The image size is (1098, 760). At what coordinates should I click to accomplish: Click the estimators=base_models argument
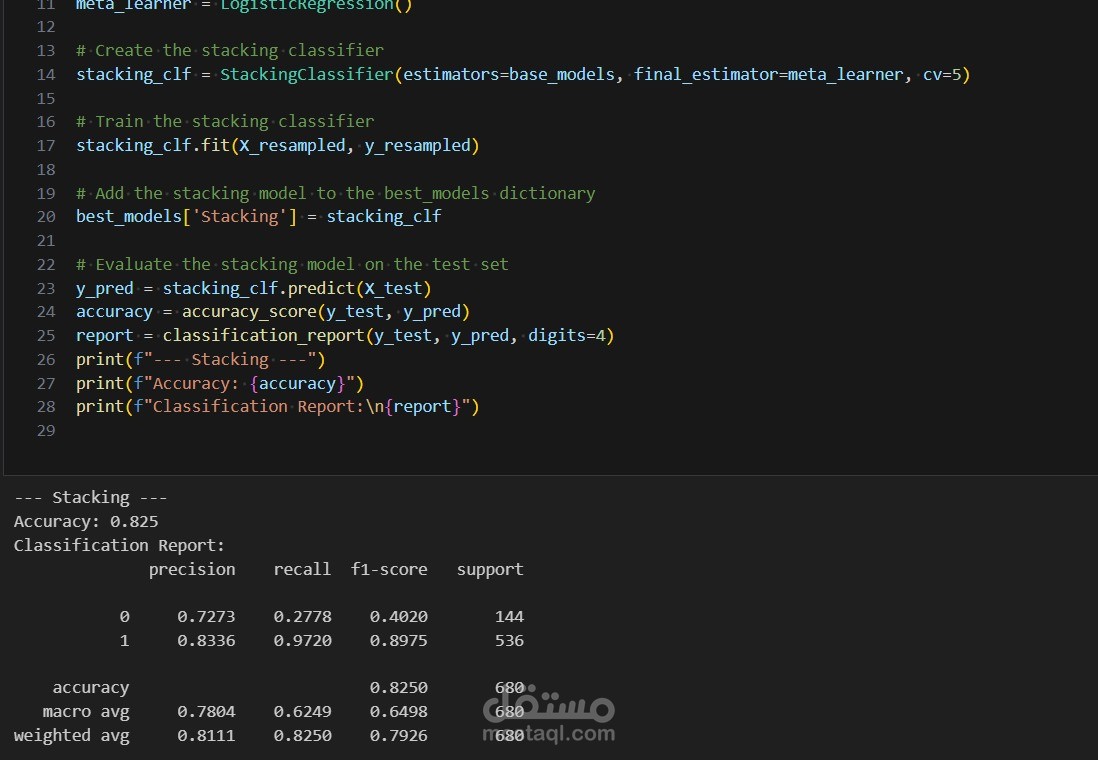[508, 74]
